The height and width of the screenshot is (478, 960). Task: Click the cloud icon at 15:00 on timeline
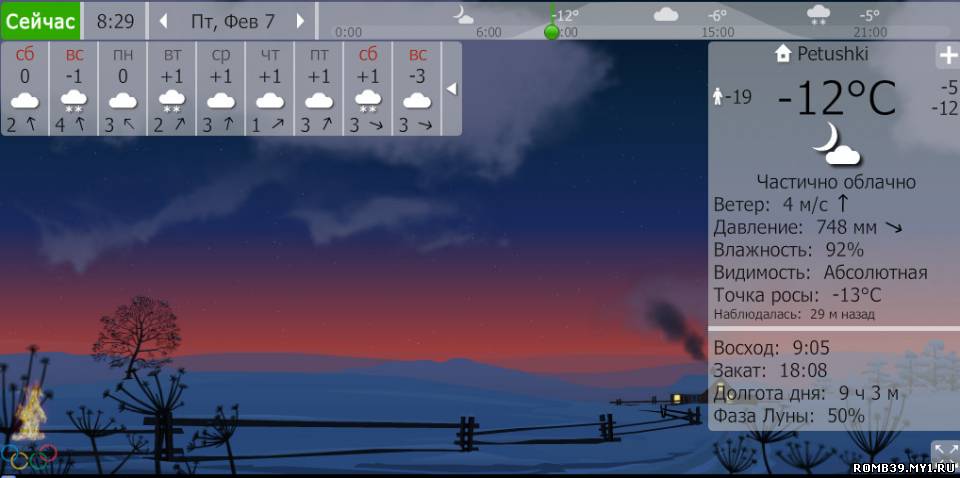tap(665, 15)
